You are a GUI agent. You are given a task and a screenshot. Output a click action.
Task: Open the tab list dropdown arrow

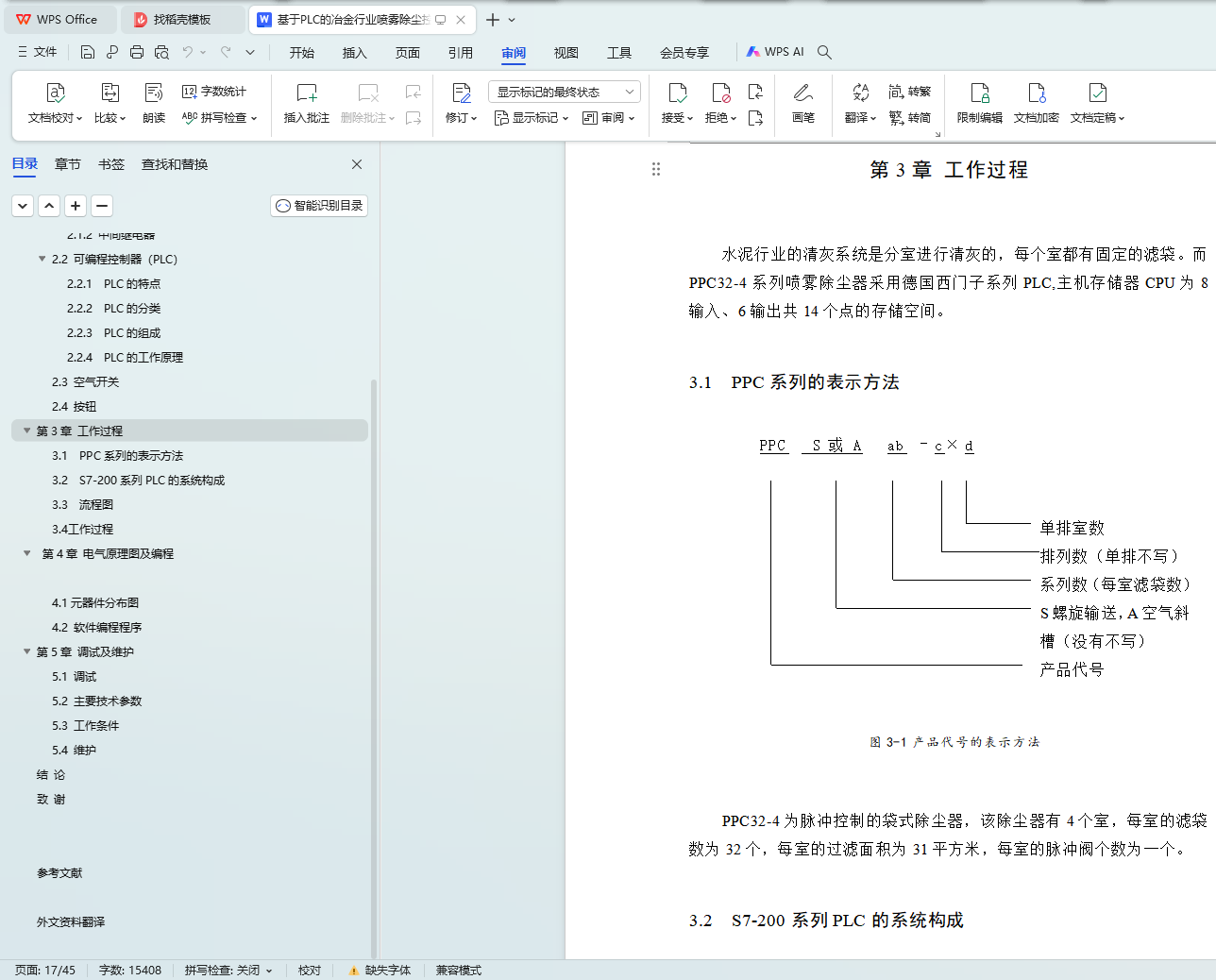(512, 20)
